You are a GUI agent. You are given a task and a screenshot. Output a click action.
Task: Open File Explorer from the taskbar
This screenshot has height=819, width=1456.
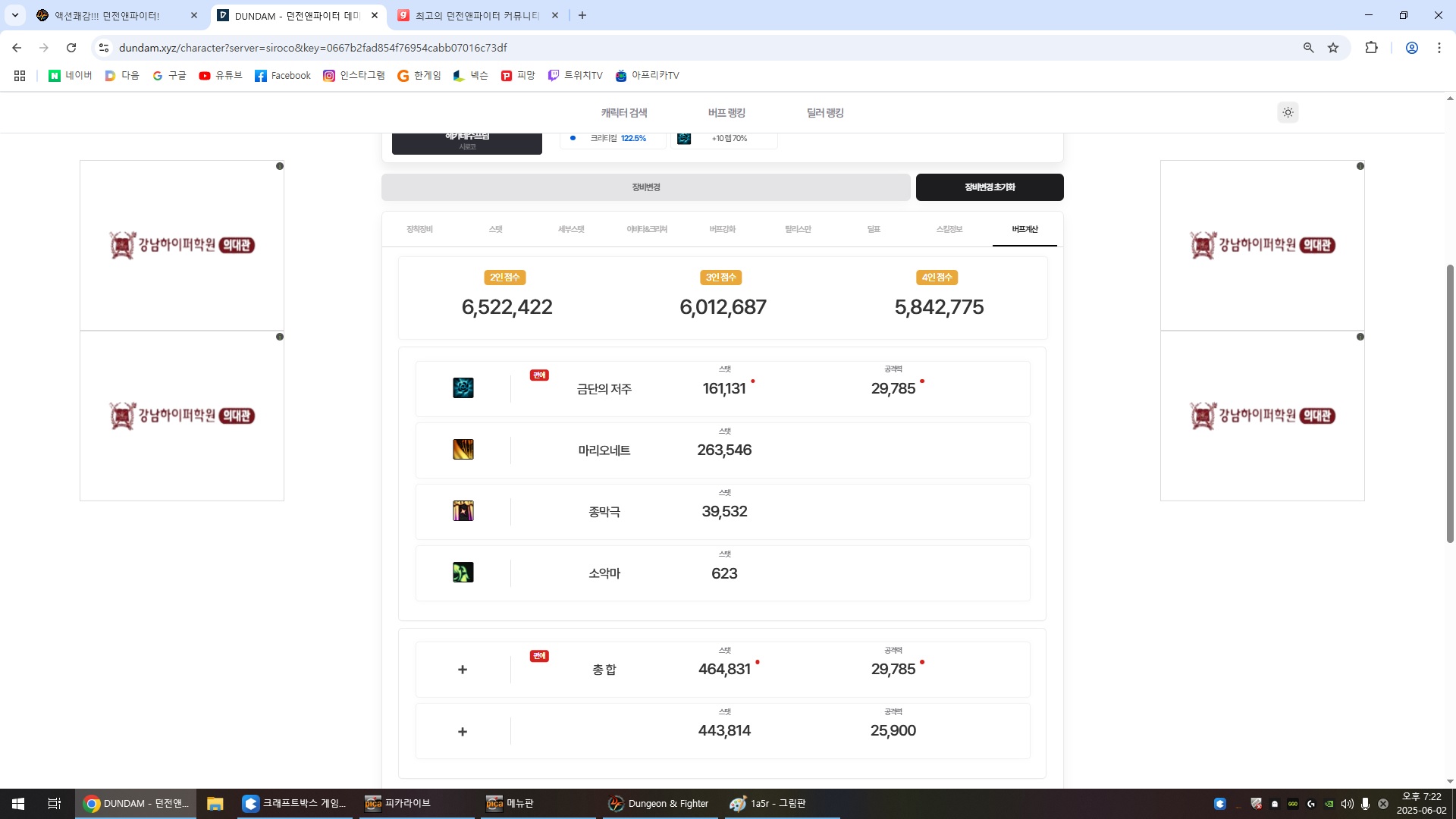(x=215, y=804)
